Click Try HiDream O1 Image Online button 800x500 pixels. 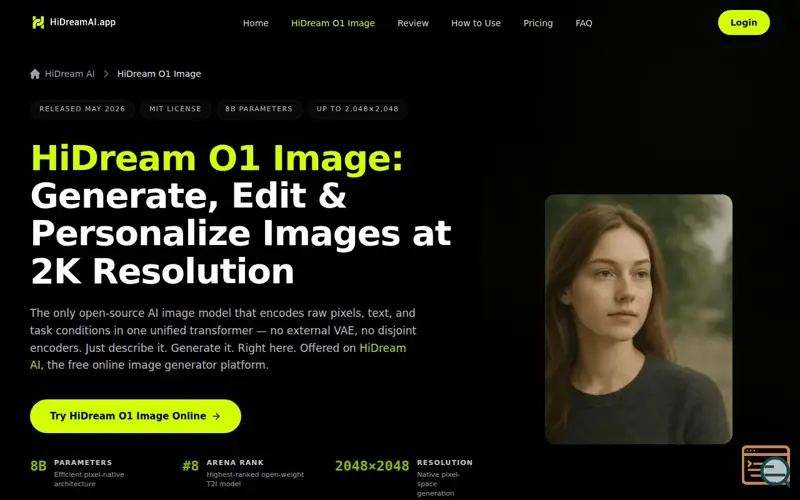[x=135, y=416]
